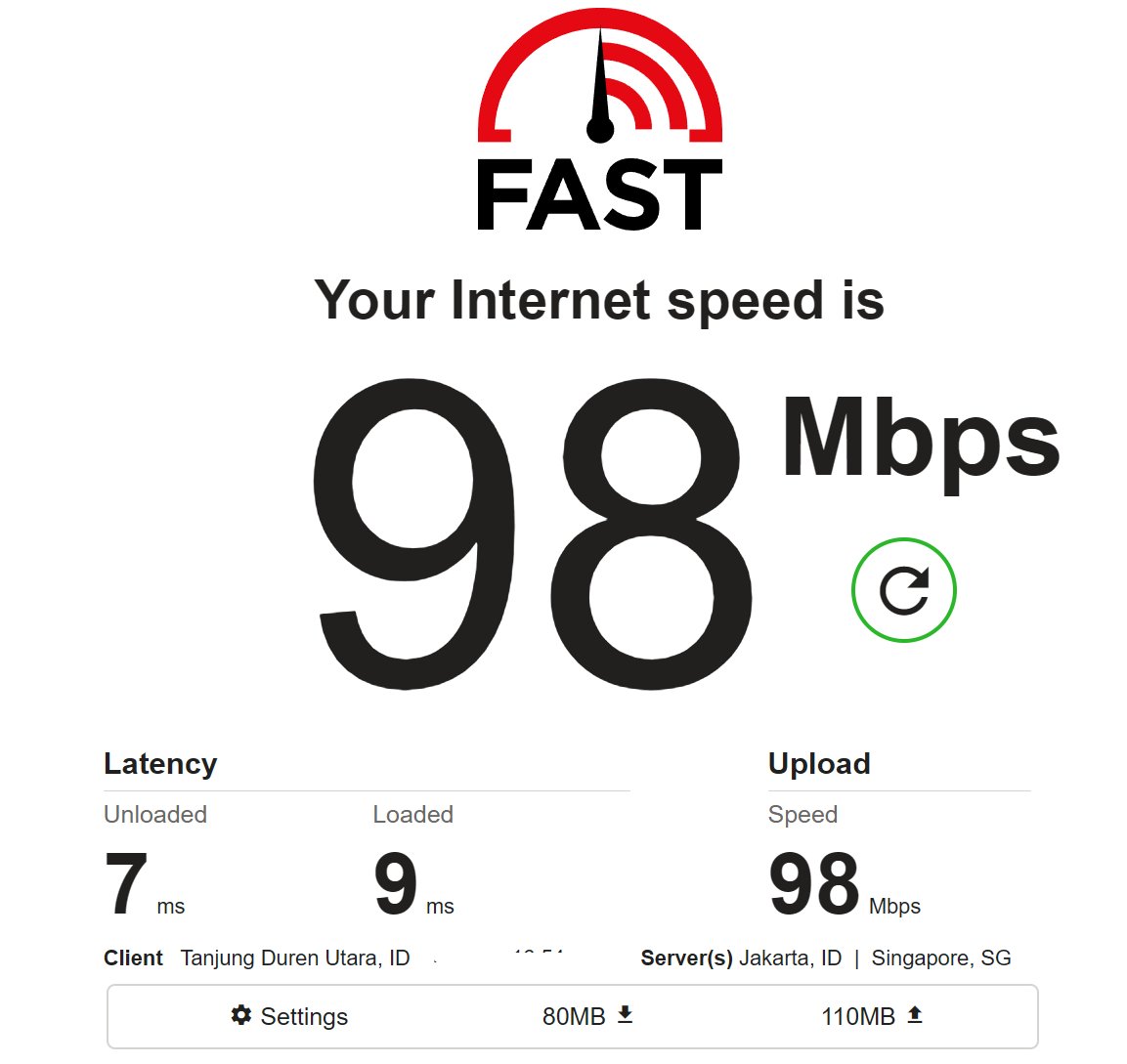Click the Upload section heading
This screenshot has height=1064, width=1127.
[819, 763]
